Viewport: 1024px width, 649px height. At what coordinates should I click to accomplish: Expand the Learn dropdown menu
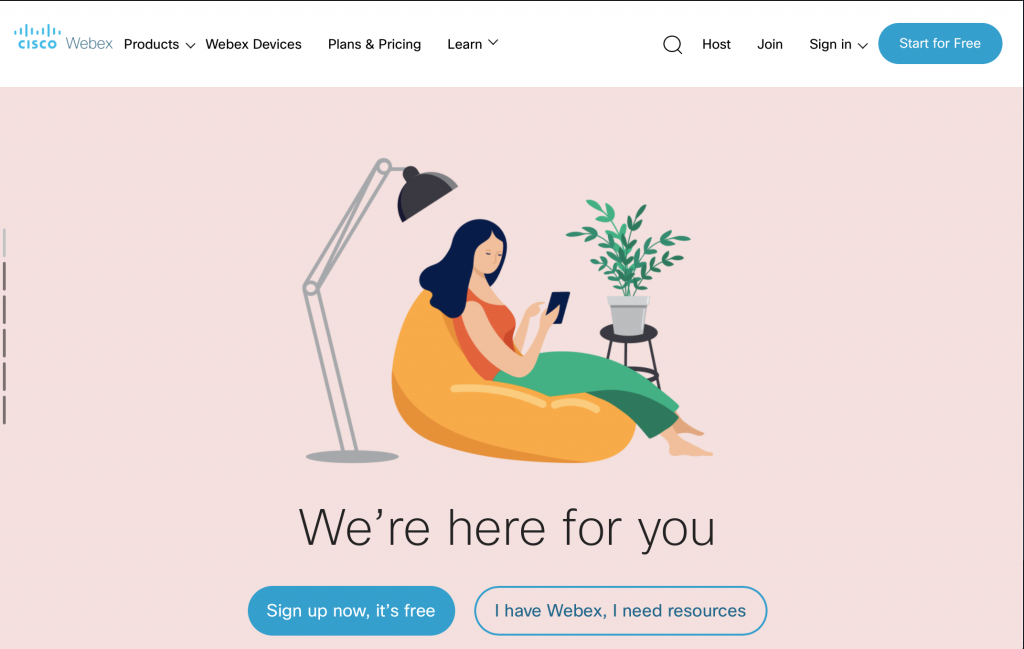tap(472, 44)
